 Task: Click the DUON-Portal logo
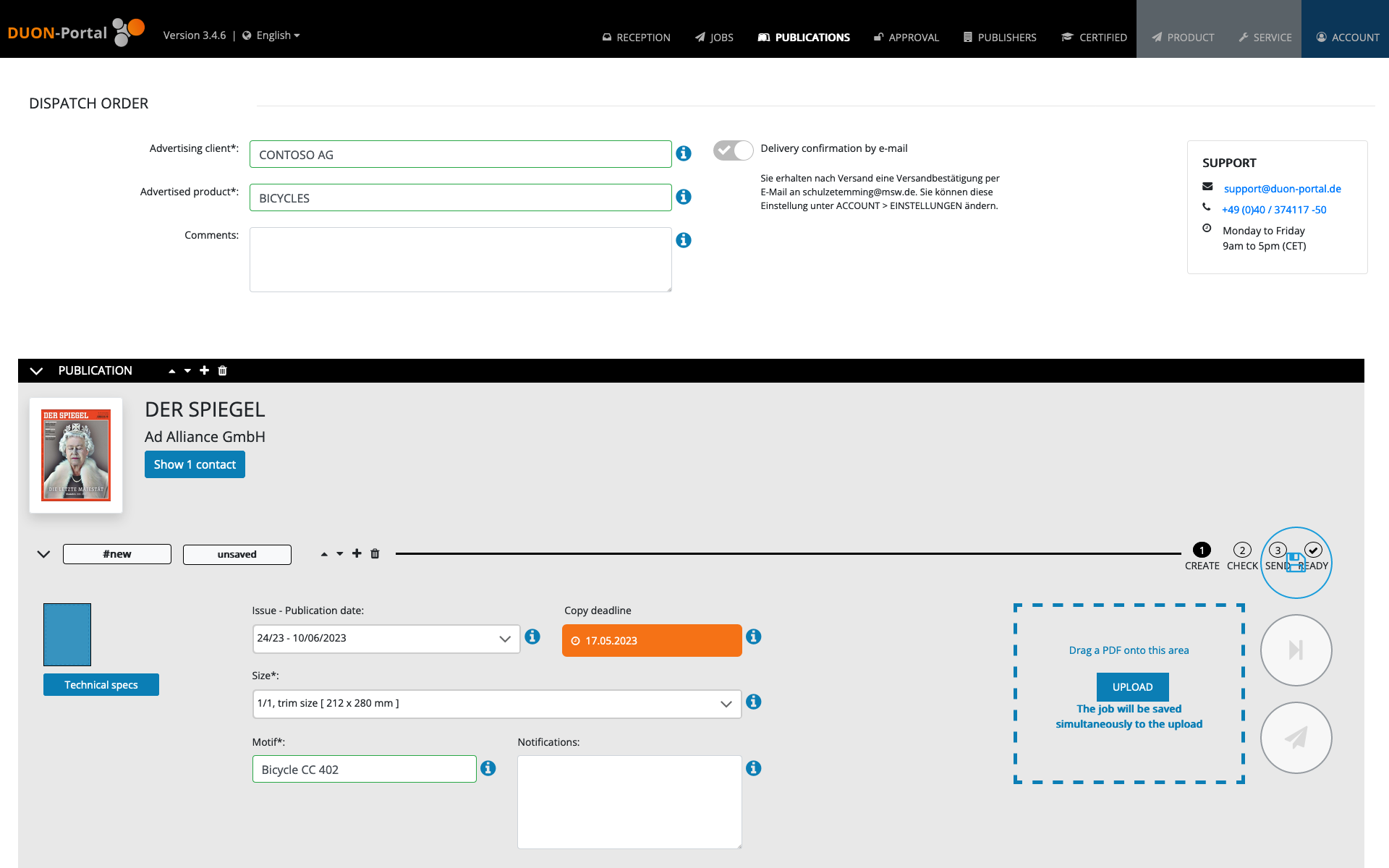(76, 33)
